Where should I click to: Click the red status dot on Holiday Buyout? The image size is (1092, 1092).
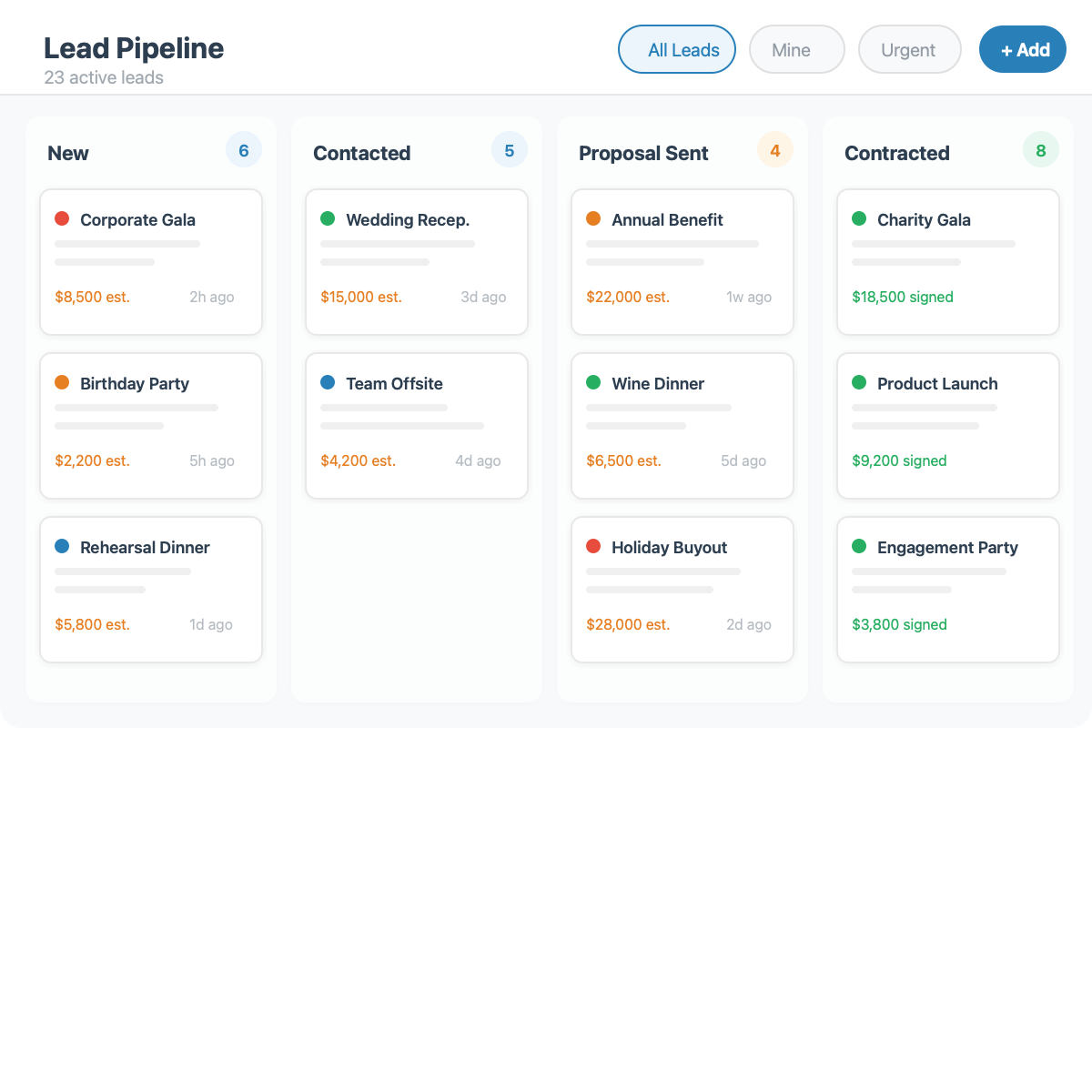tap(593, 546)
